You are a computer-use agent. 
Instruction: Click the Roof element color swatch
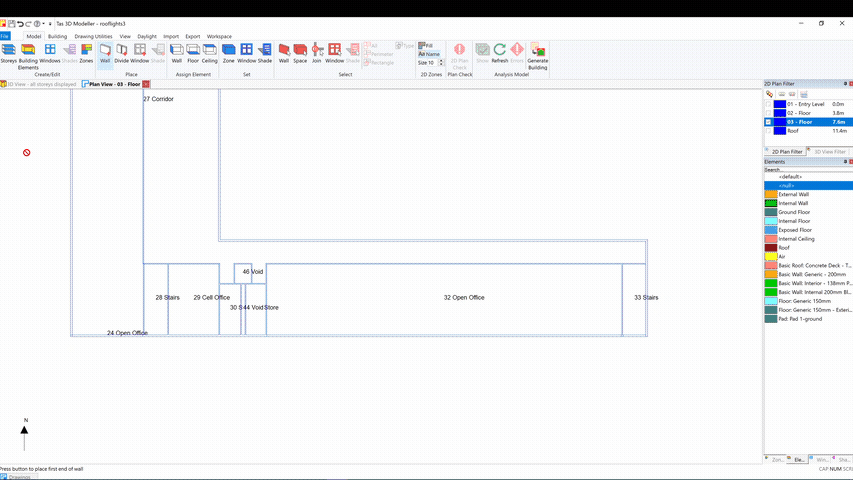pos(771,248)
